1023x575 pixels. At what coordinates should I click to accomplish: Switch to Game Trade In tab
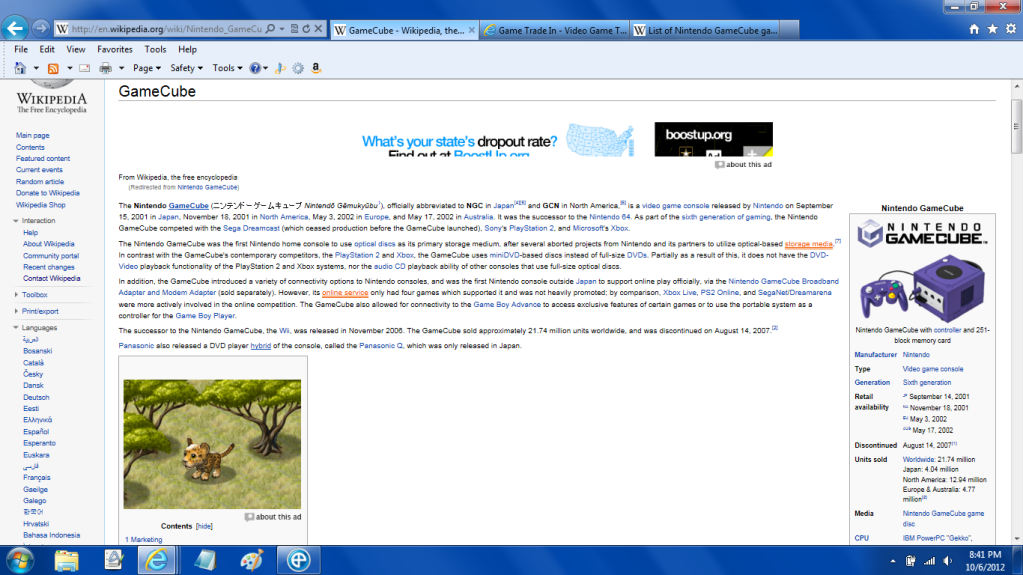[x=556, y=30]
